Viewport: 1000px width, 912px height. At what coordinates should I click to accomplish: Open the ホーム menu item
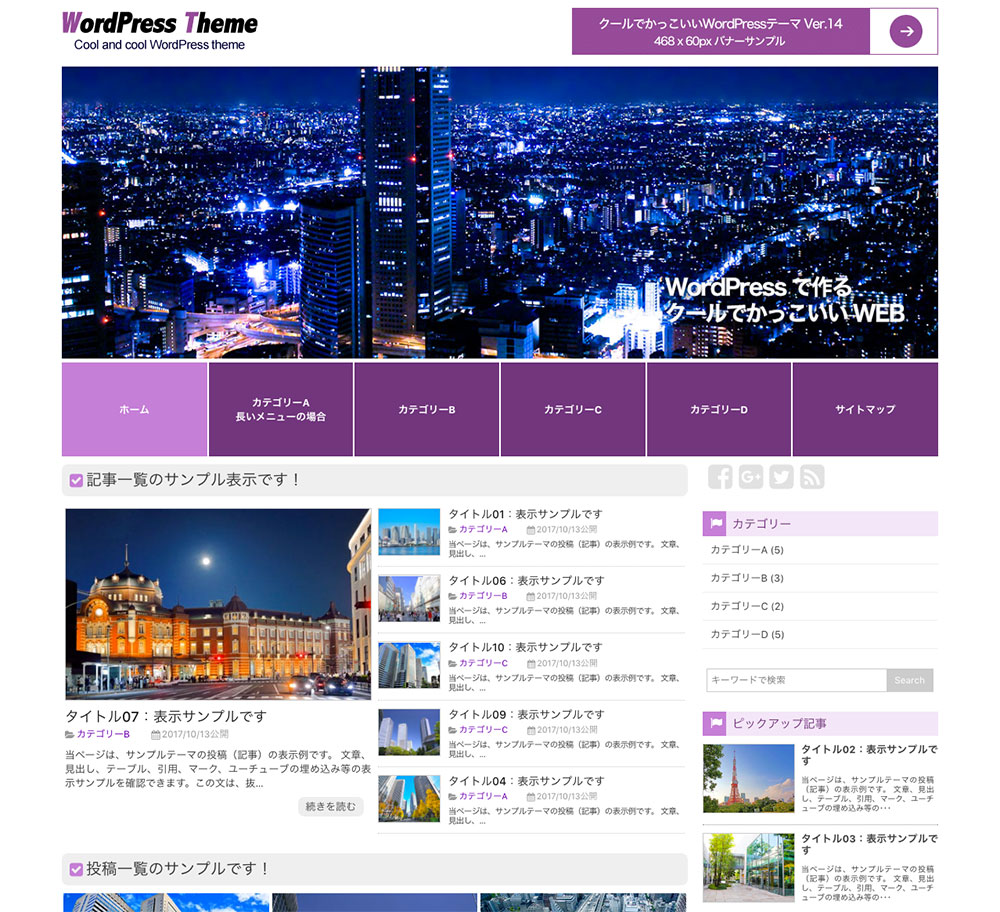click(x=135, y=409)
